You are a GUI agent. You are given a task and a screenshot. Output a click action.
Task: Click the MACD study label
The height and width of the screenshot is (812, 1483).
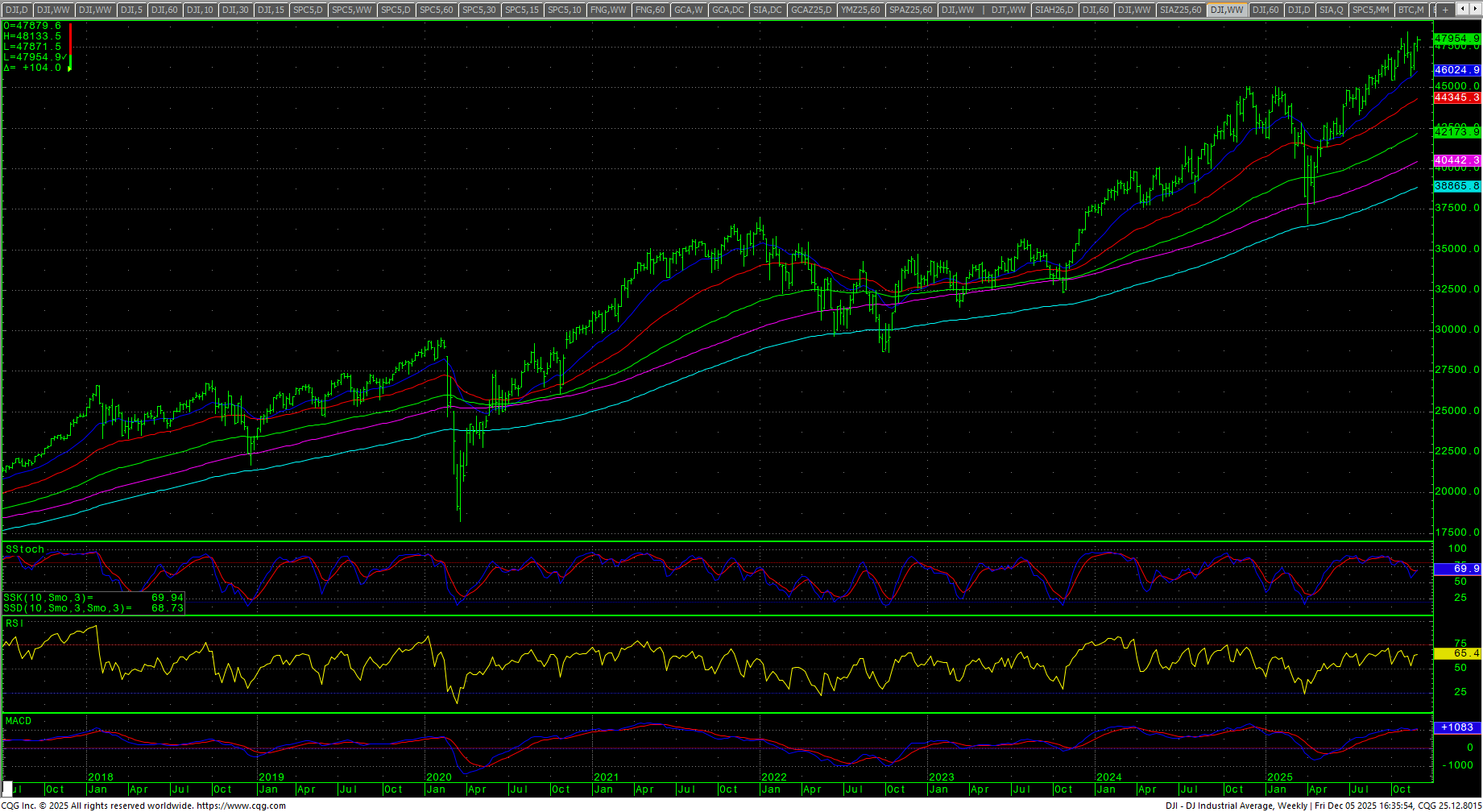19,721
